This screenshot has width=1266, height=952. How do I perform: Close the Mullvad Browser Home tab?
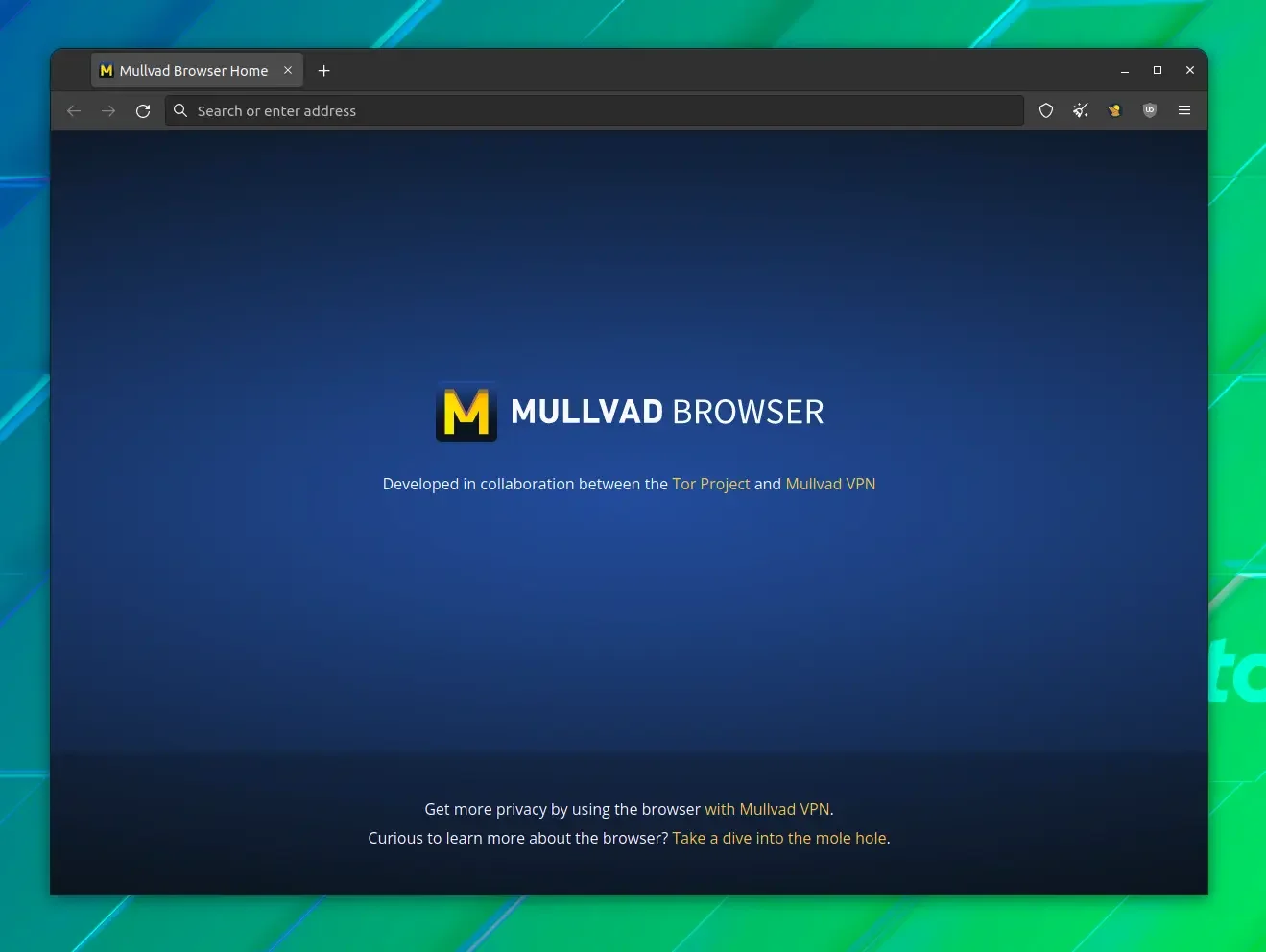(288, 70)
